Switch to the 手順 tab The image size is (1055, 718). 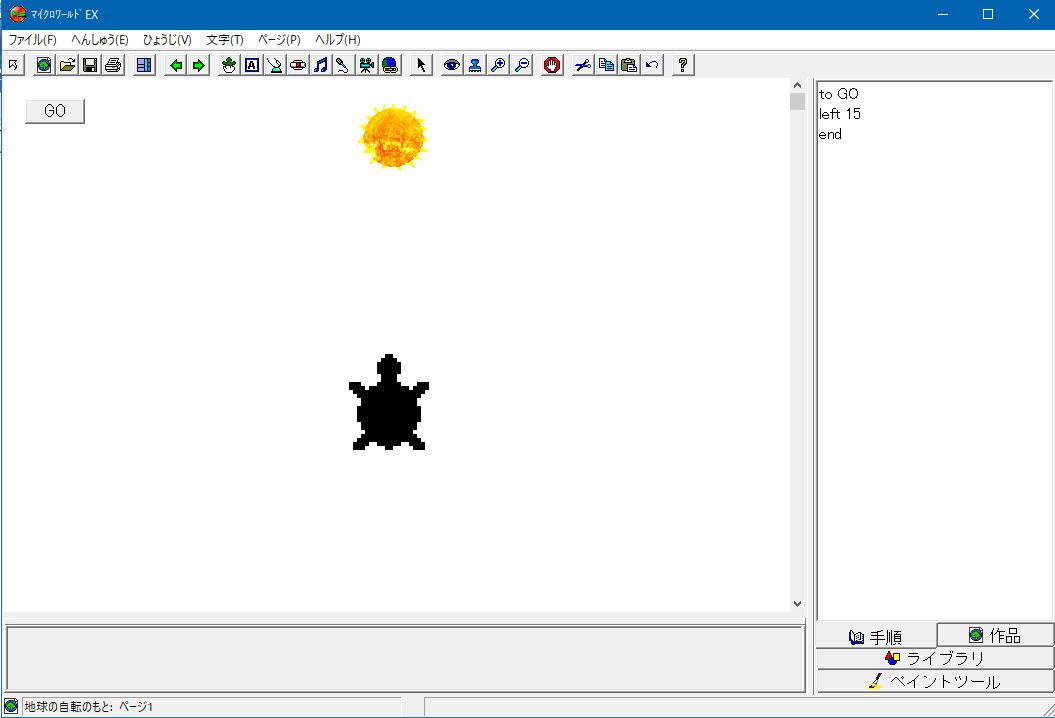875,637
